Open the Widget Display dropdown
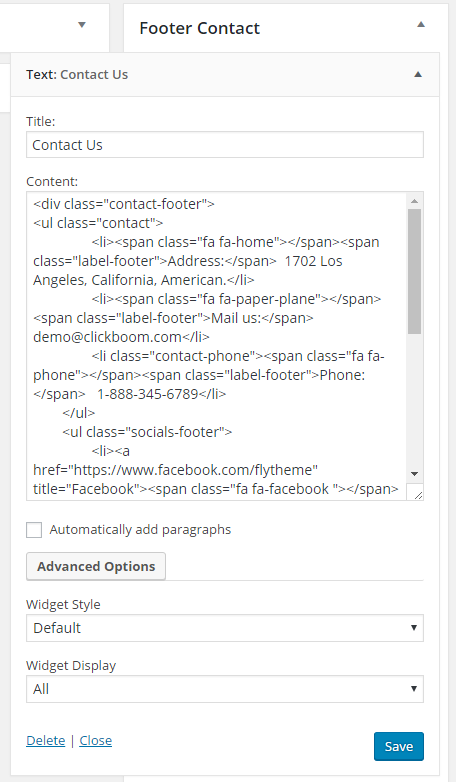 pos(225,689)
